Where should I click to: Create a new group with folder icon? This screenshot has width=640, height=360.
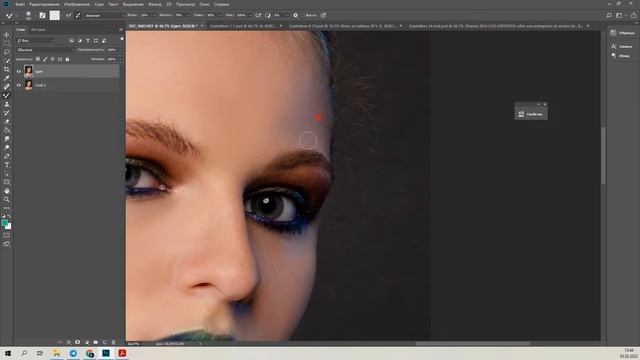(x=96, y=342)
